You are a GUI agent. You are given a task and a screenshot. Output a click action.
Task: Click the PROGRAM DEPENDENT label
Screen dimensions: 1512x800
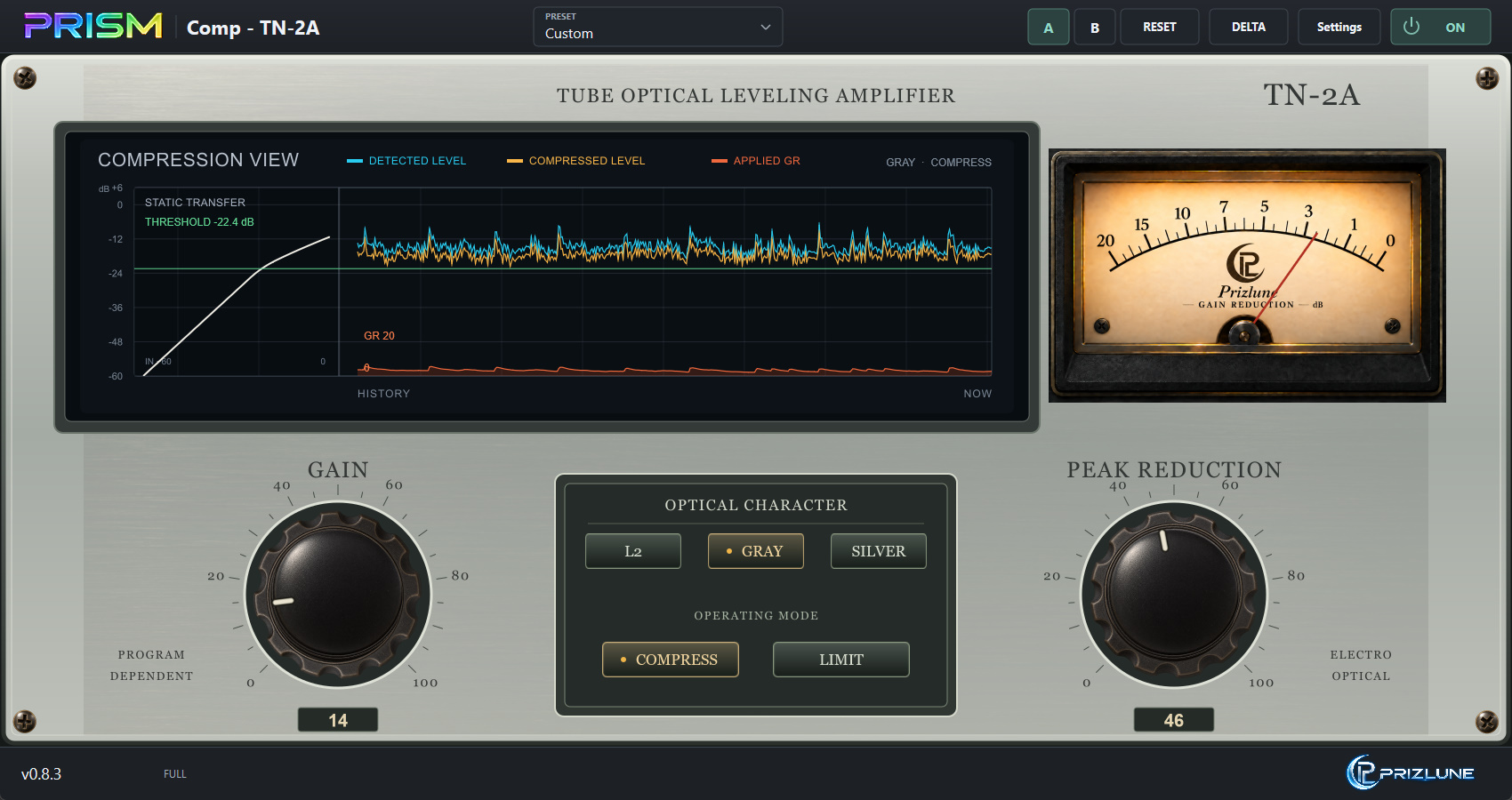coord(151,666)
